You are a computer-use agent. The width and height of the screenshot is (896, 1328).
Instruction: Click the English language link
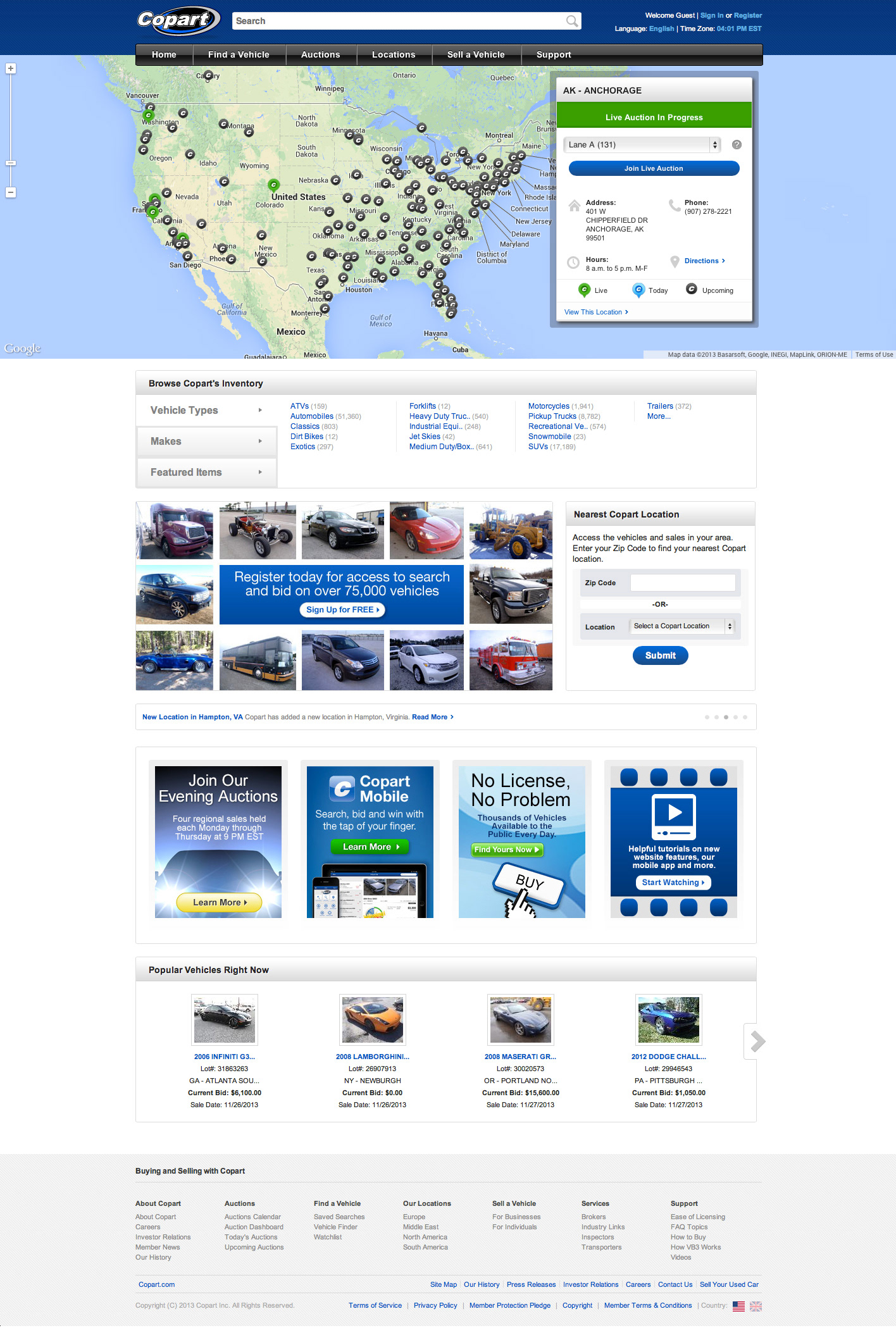pos(661,29)
